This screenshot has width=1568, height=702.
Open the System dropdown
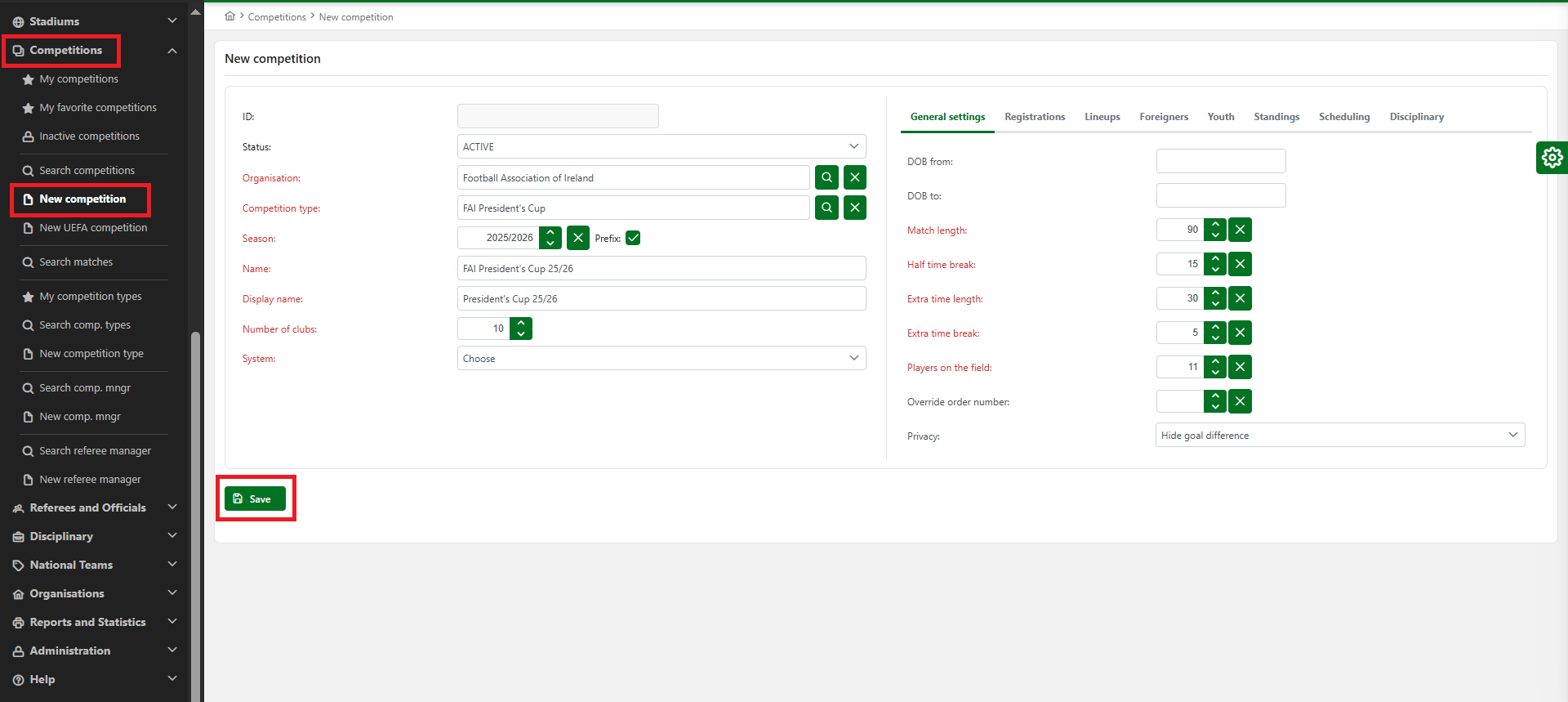tap(661, 358)
